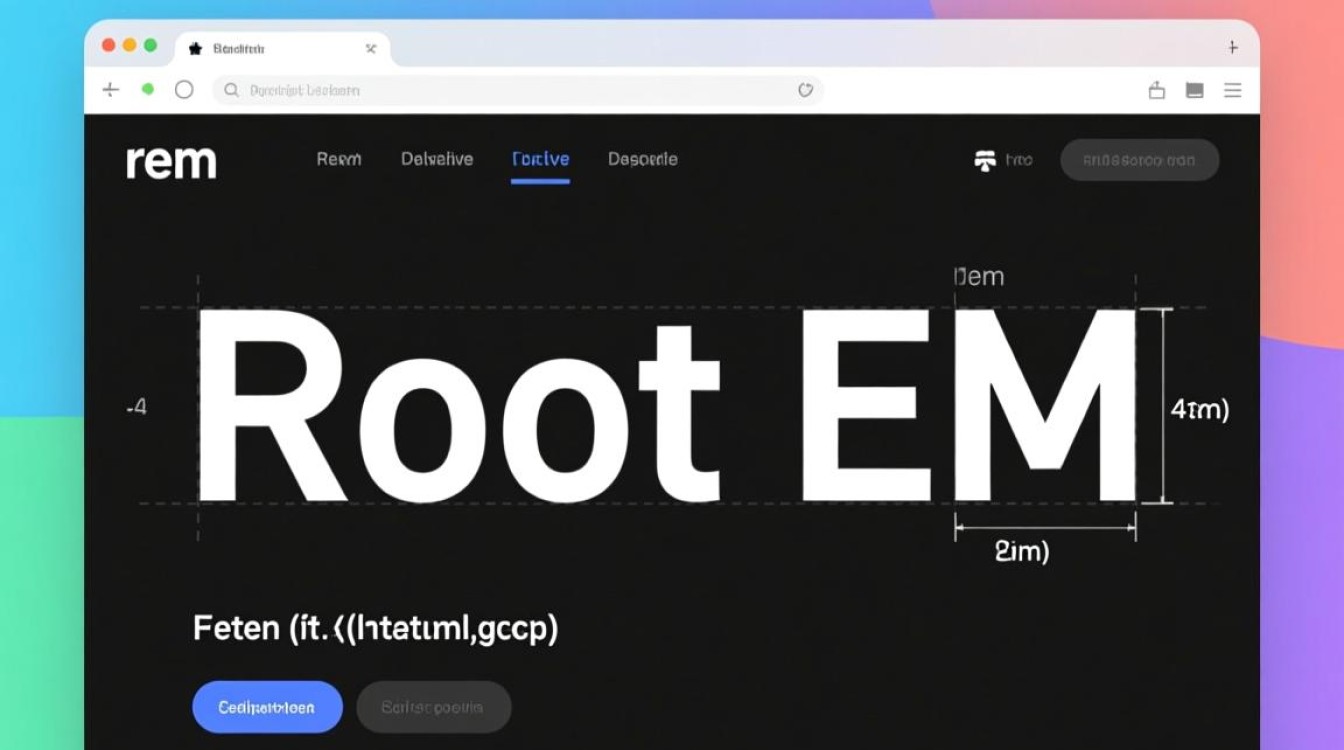Click the red close window button
Viewport: 1344px width, 750px height.
pyautogui.click(x=108, y=45)
